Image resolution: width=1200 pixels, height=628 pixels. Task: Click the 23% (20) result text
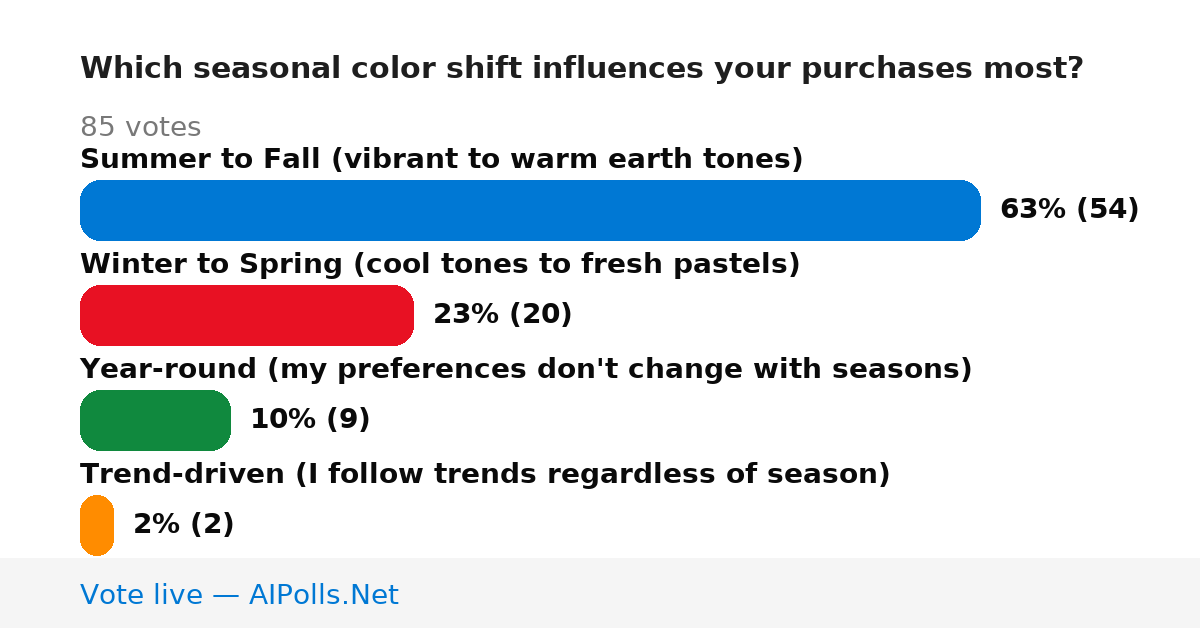click(x=503, y=315)
